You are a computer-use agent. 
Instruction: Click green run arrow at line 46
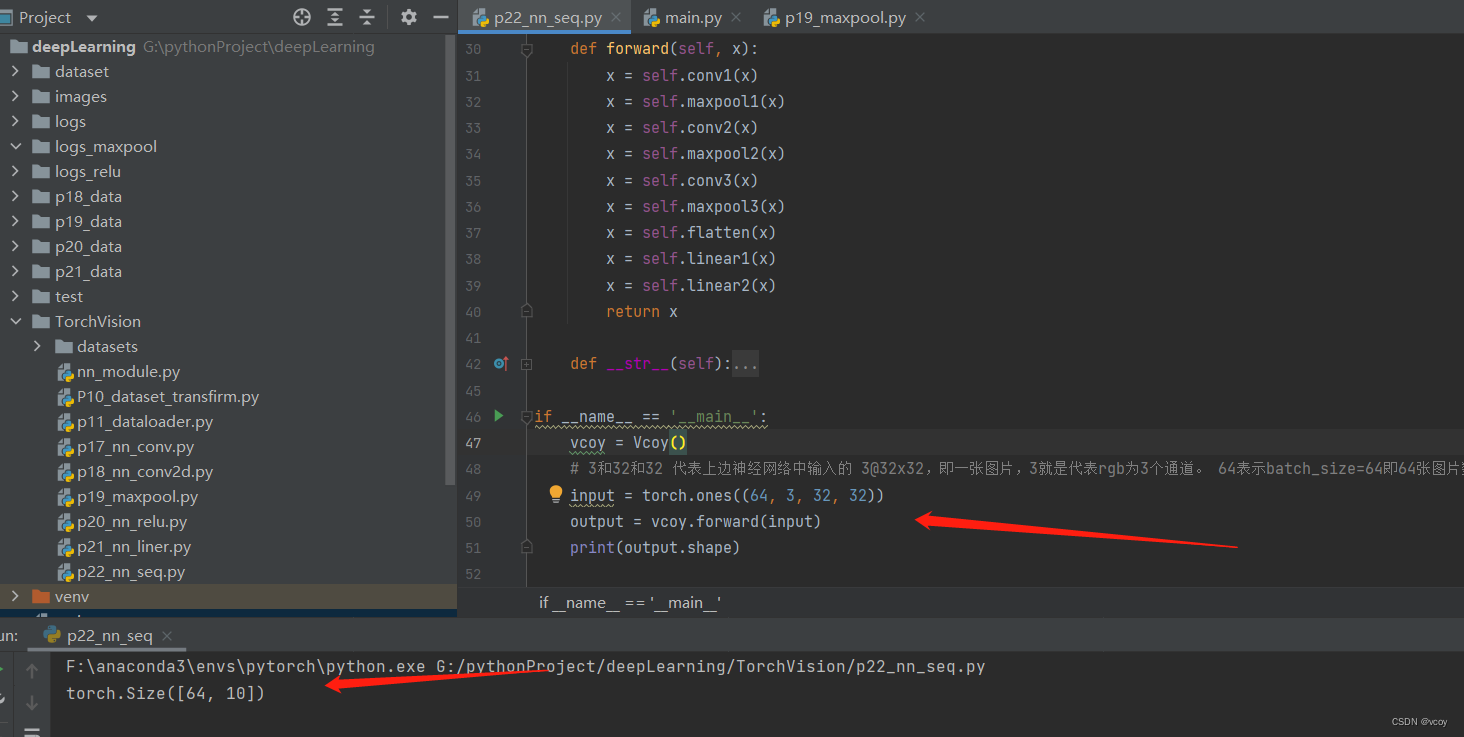(500, 415)
